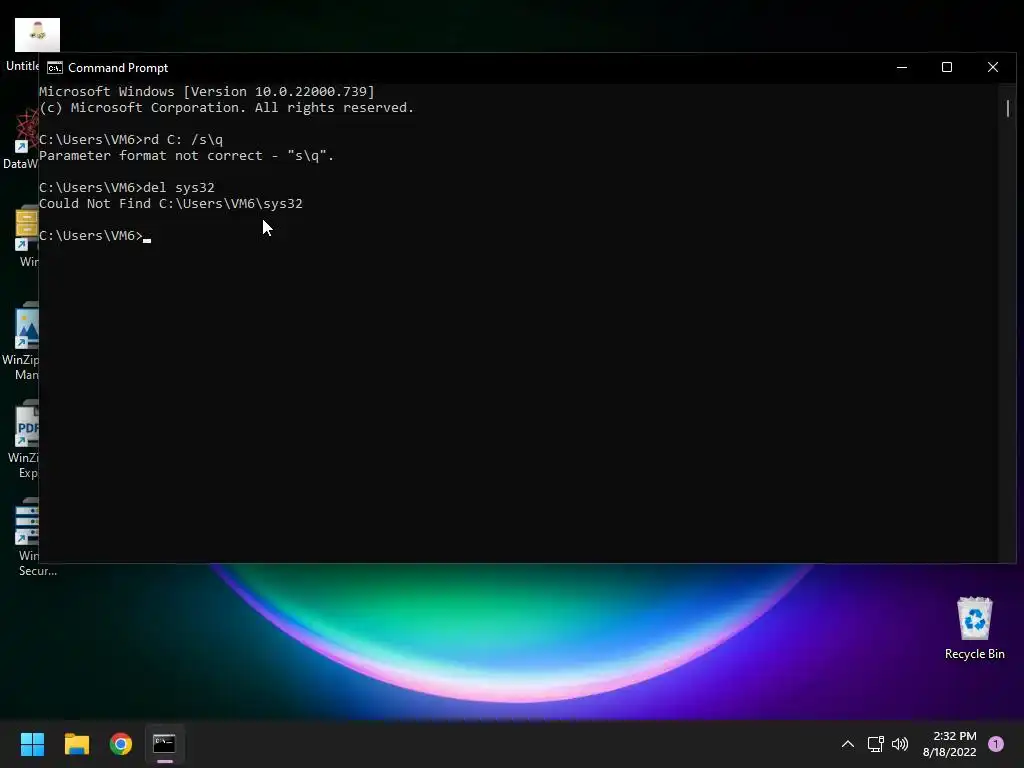Minimize the Command Prompt window
This screenshot has width=1024, height=768.
click(x=902, y=67)
